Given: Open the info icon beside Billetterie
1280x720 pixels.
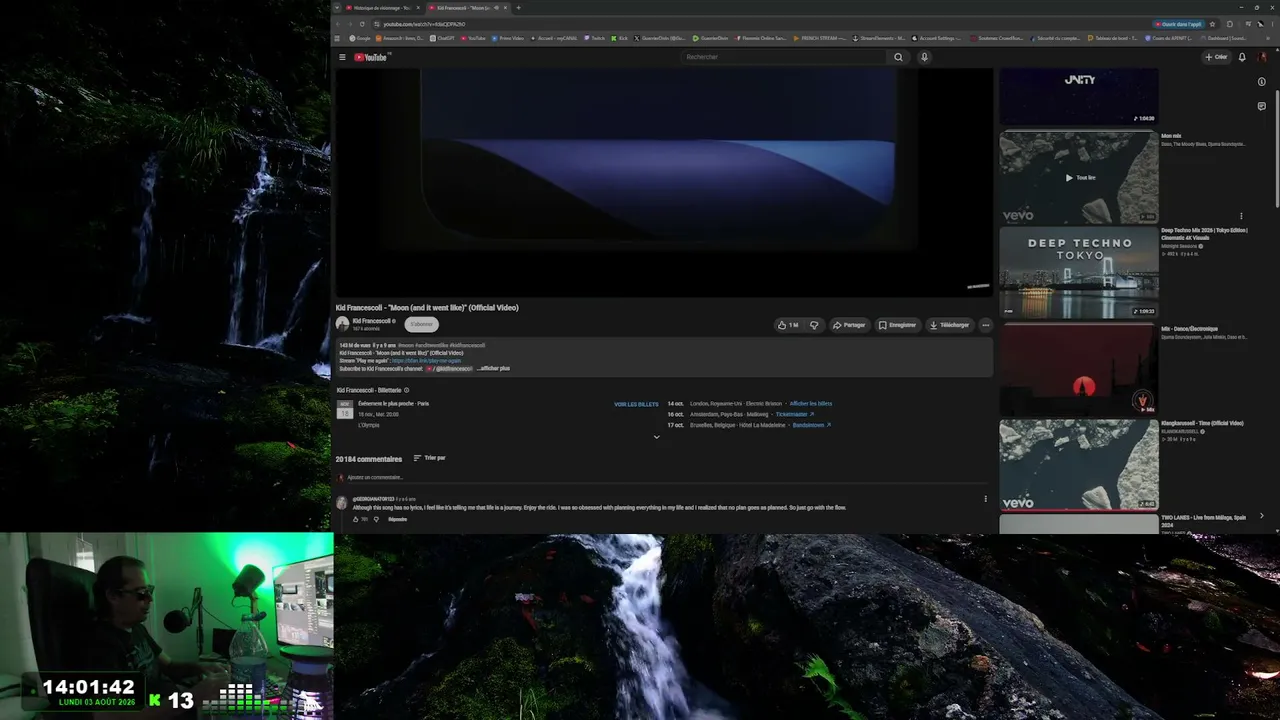Looking at the screenshot, I should pos(406,390).
